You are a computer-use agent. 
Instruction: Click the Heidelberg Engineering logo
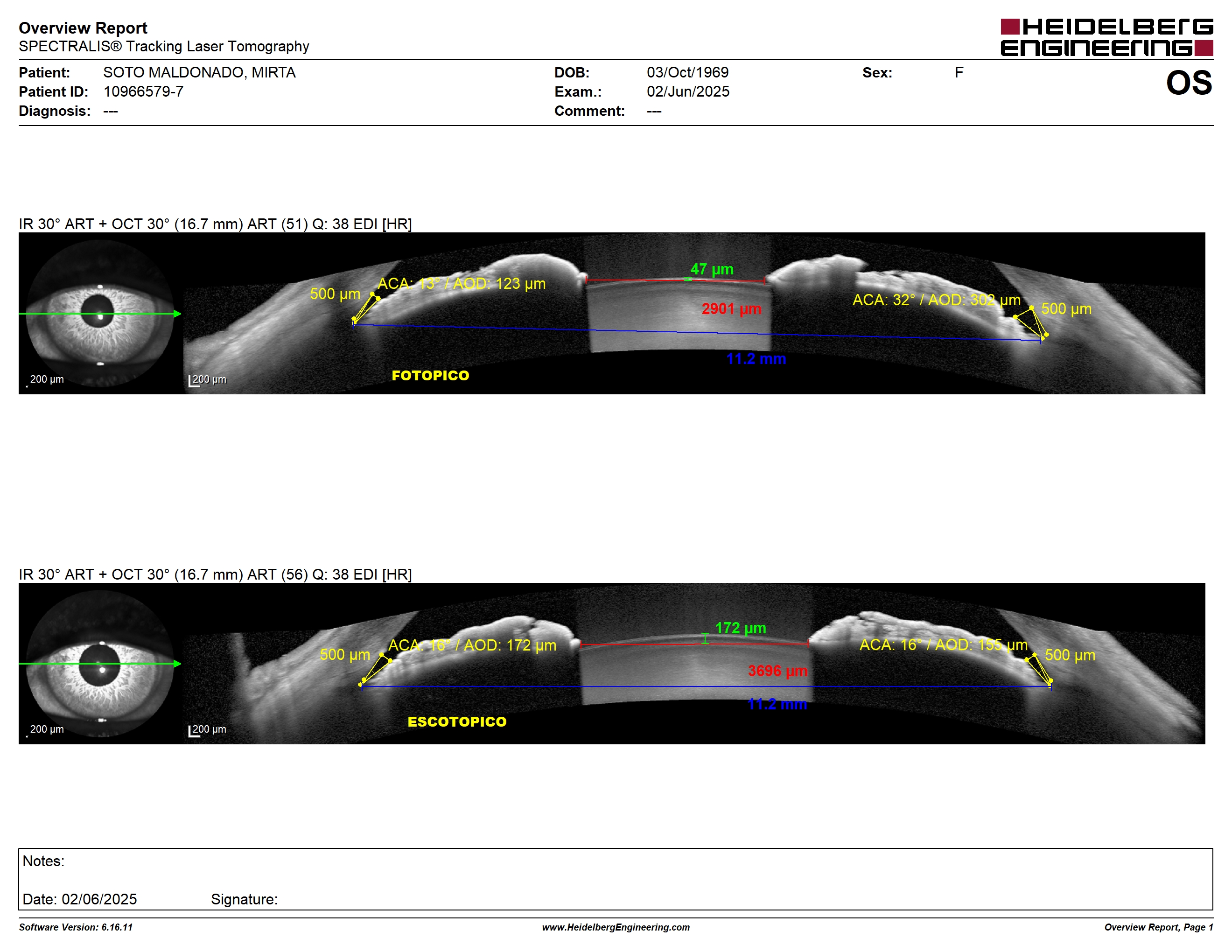[x=1106, y=37]
